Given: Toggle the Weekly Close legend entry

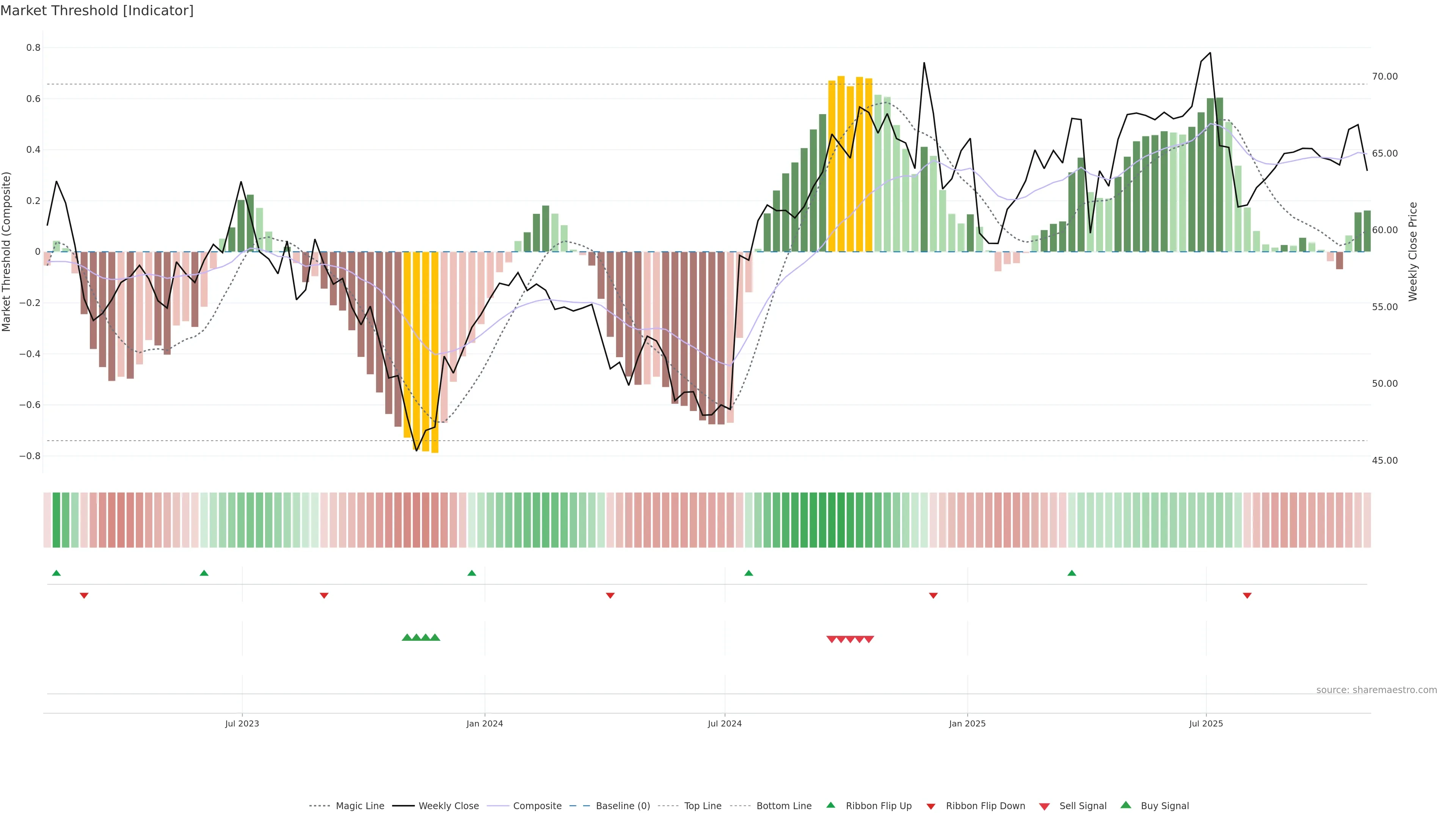Looking at the screenshot, I should click(x=448, y=805).
